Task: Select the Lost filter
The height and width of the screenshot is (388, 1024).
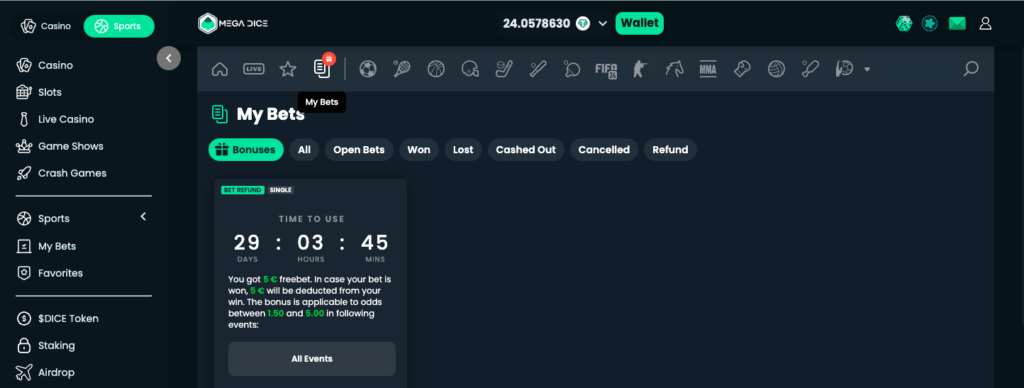Action: pyautogui.click(x=463, y=150)
